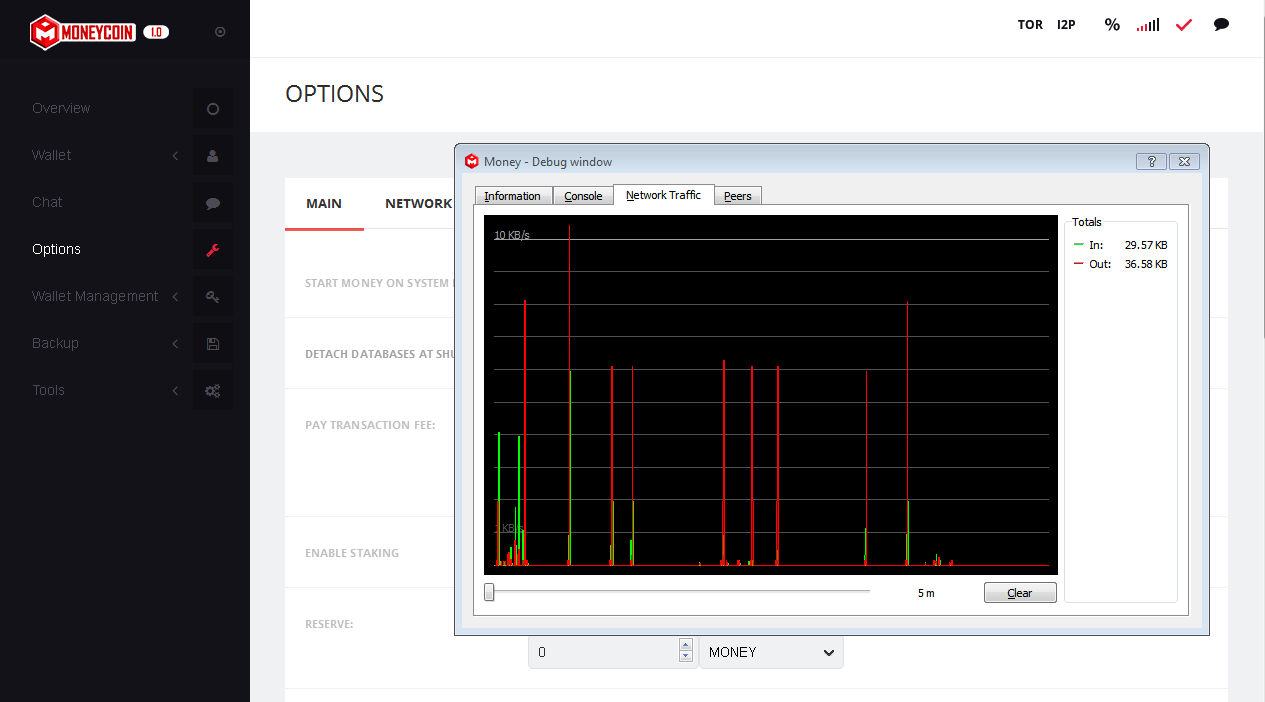The image size is (1265, 702).
Task: Expand the Wallet Management submenu chevron
Action: 175,297
